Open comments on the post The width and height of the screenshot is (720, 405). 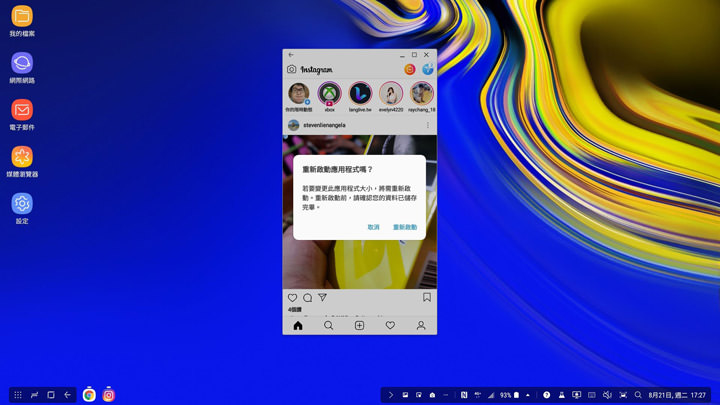click(308, 298)
